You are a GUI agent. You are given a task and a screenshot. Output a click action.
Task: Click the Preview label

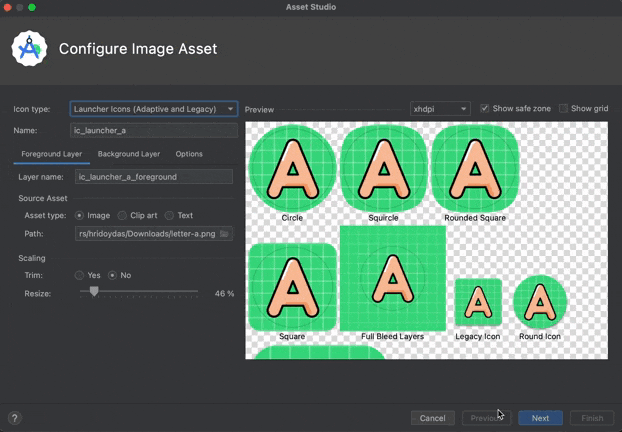(x=259, y=110)
